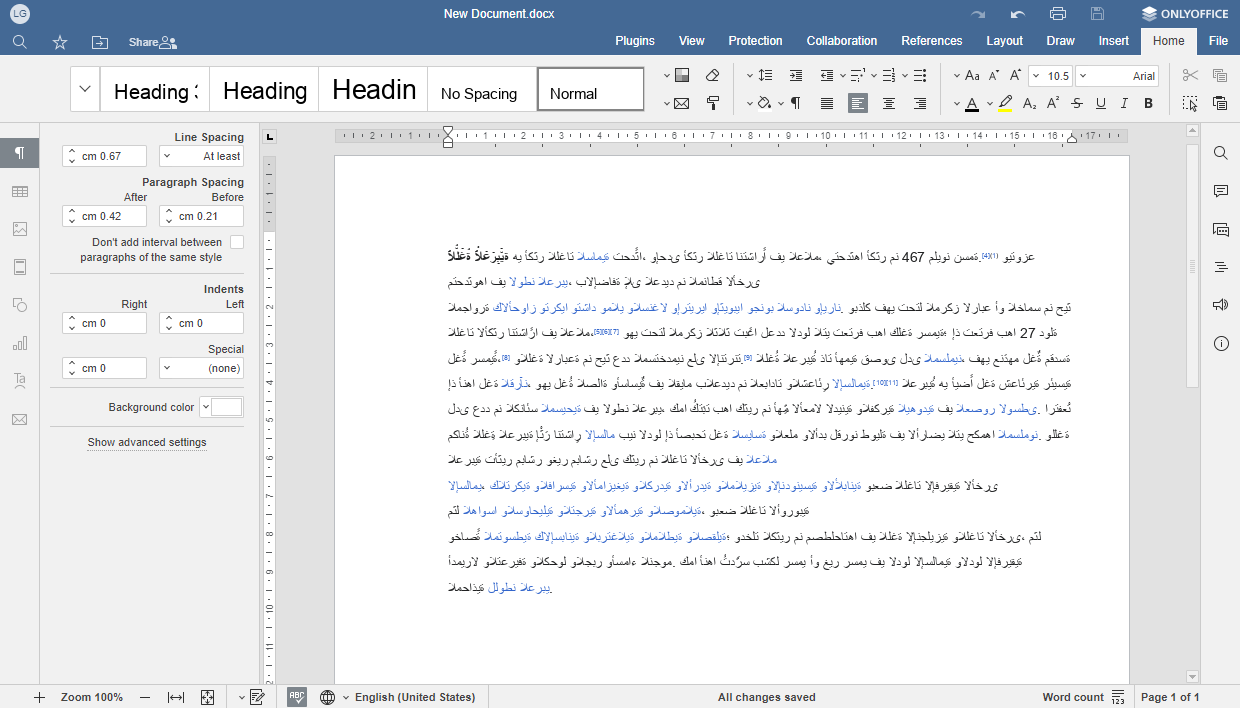Toggle spell checking in status bar
The width and height of the screenshot is (1240, 708).
297,697
